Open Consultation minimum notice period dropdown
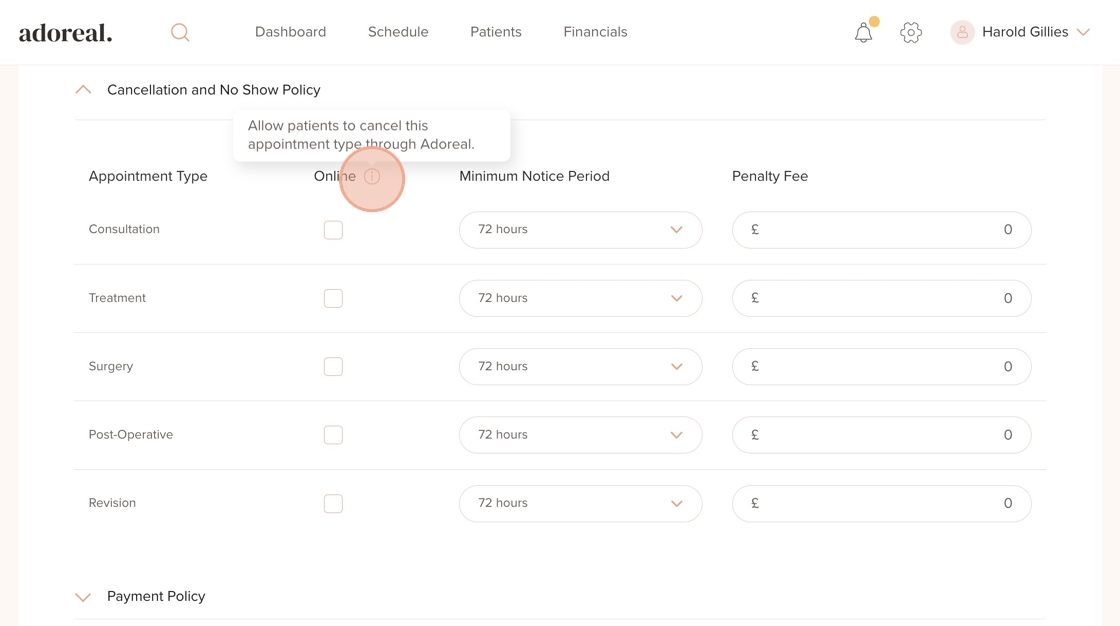Viewport: 1120px width, 626px height. pos(580,230)
